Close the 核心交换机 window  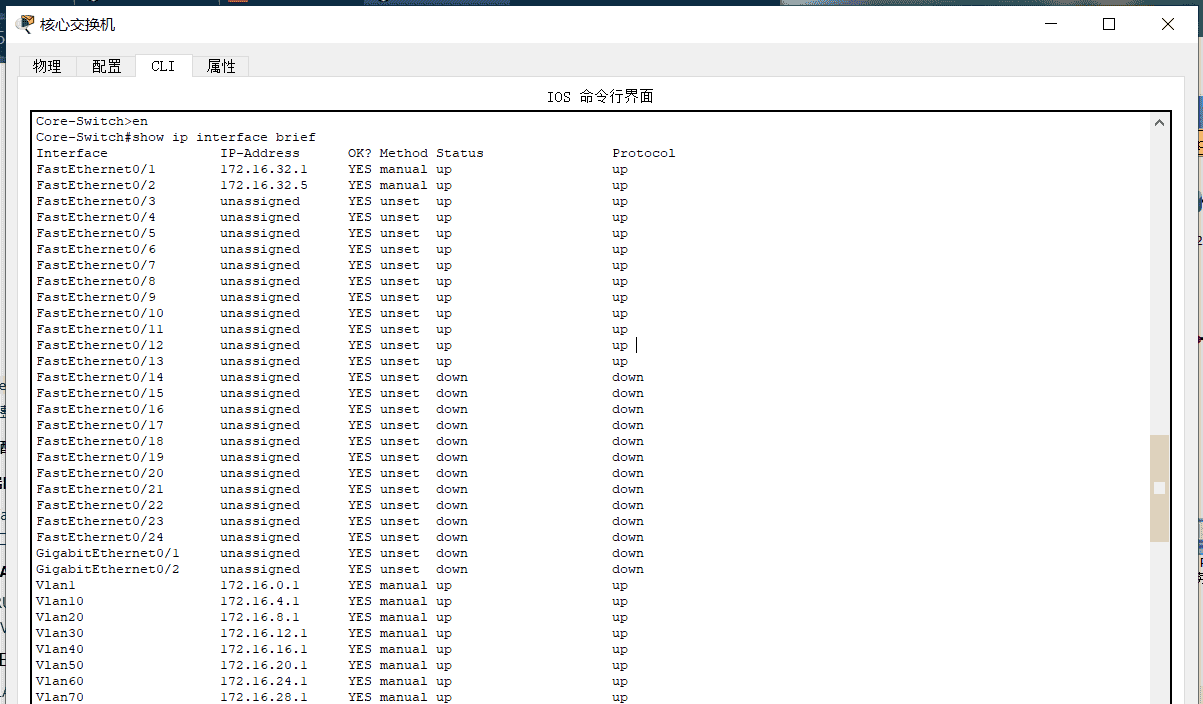click(1167, 24)
